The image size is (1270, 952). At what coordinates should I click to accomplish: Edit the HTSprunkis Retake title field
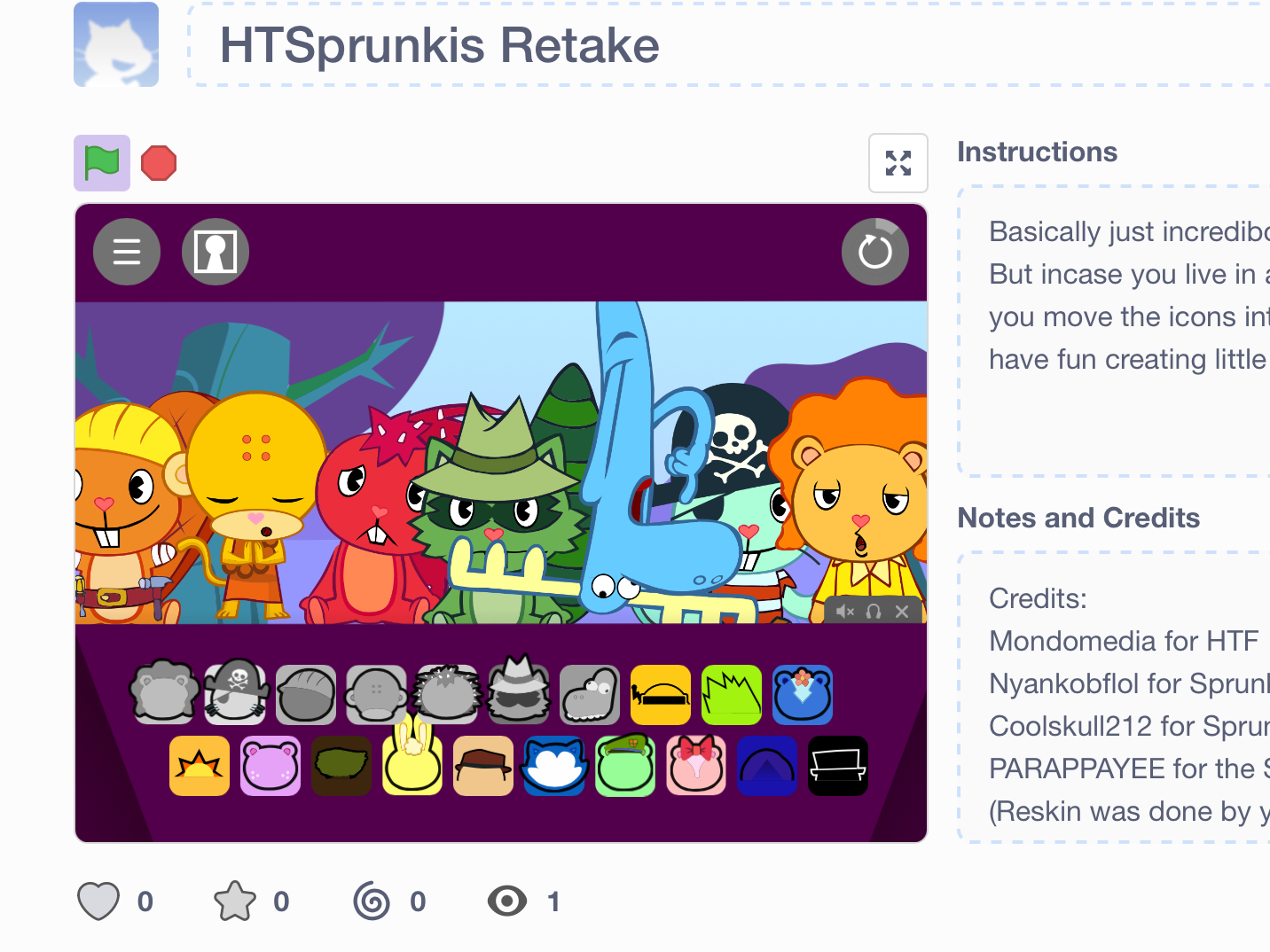[x=729, y=45]
